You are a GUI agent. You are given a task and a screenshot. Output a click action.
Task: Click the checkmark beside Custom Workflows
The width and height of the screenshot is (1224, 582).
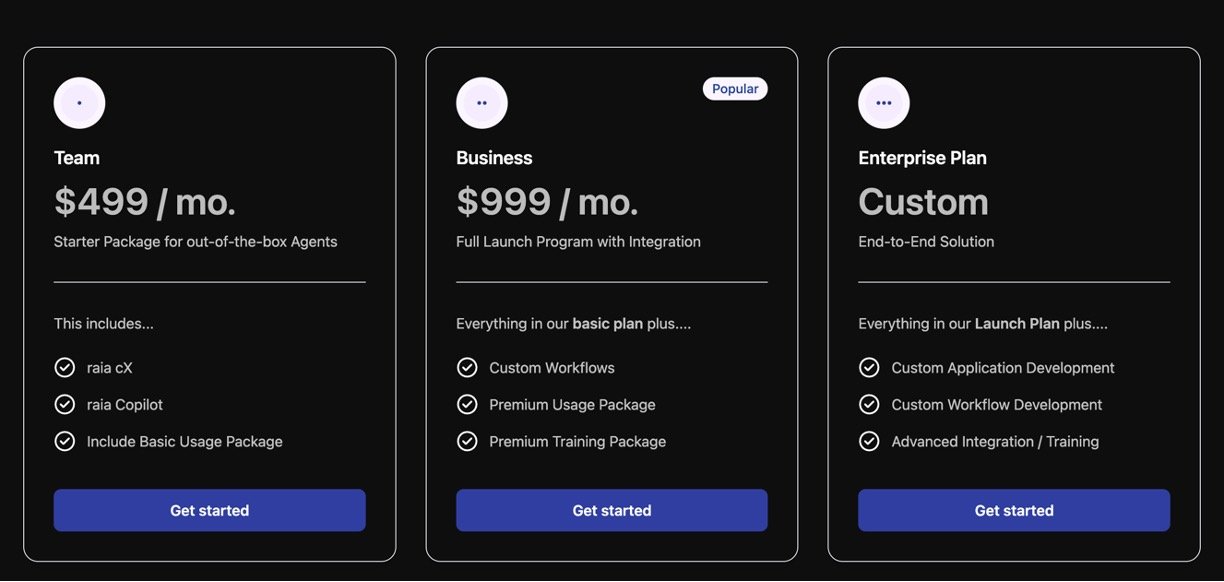[x=467, y=368]
